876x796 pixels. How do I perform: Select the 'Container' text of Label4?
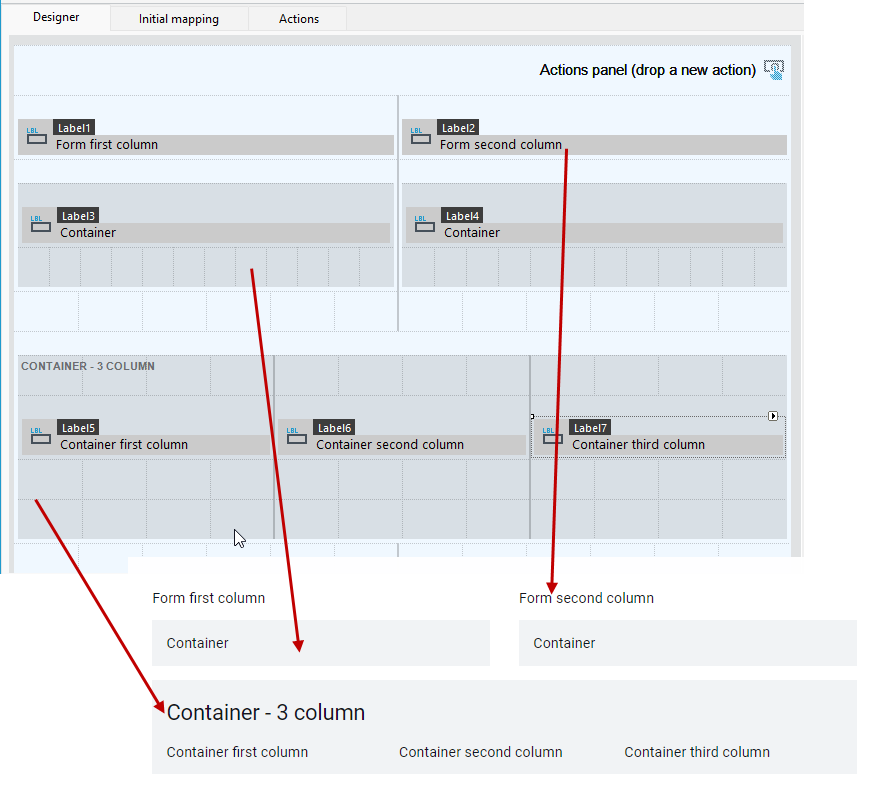point(472,232)
